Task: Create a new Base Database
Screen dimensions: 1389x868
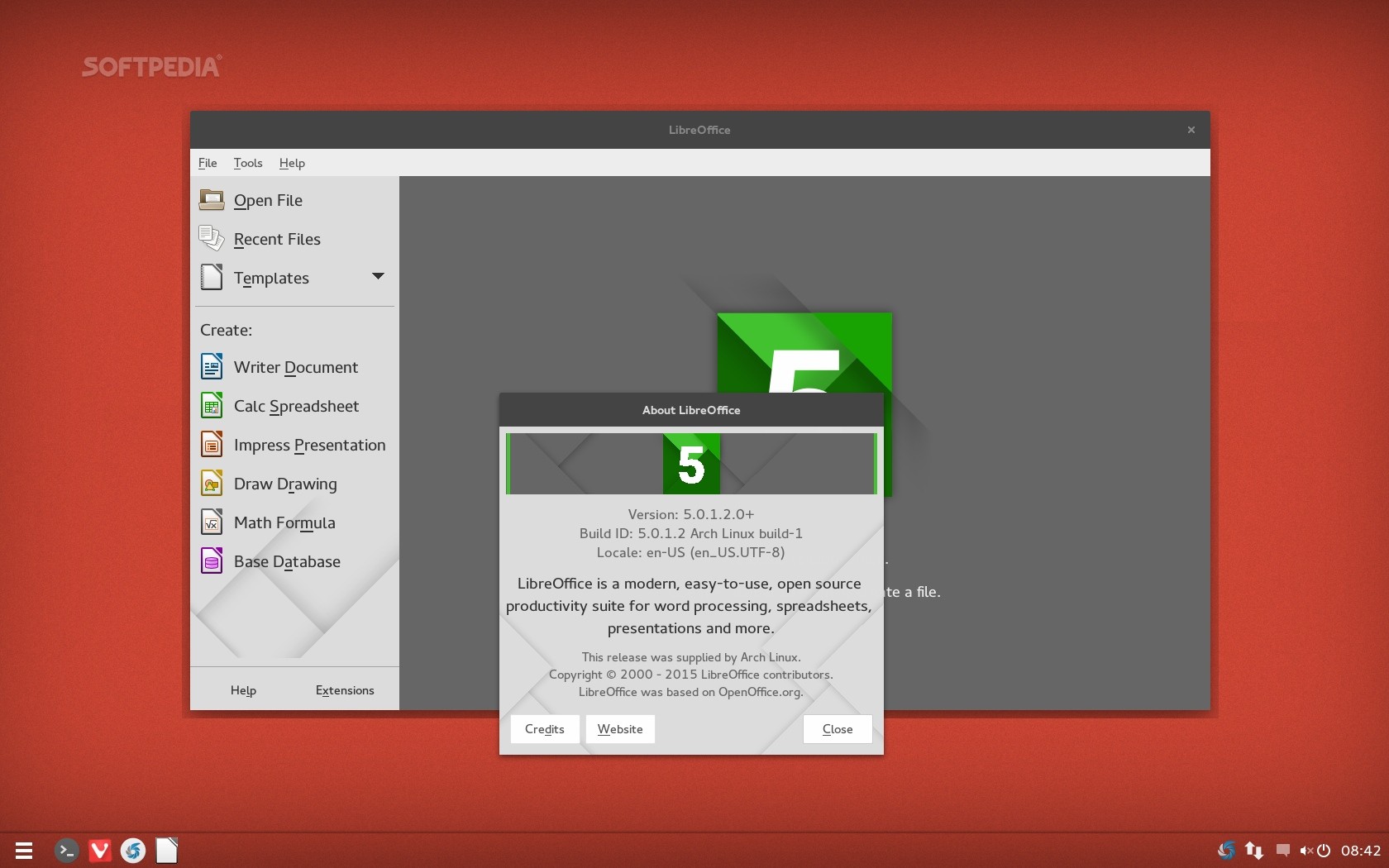Action: (286, 561)
